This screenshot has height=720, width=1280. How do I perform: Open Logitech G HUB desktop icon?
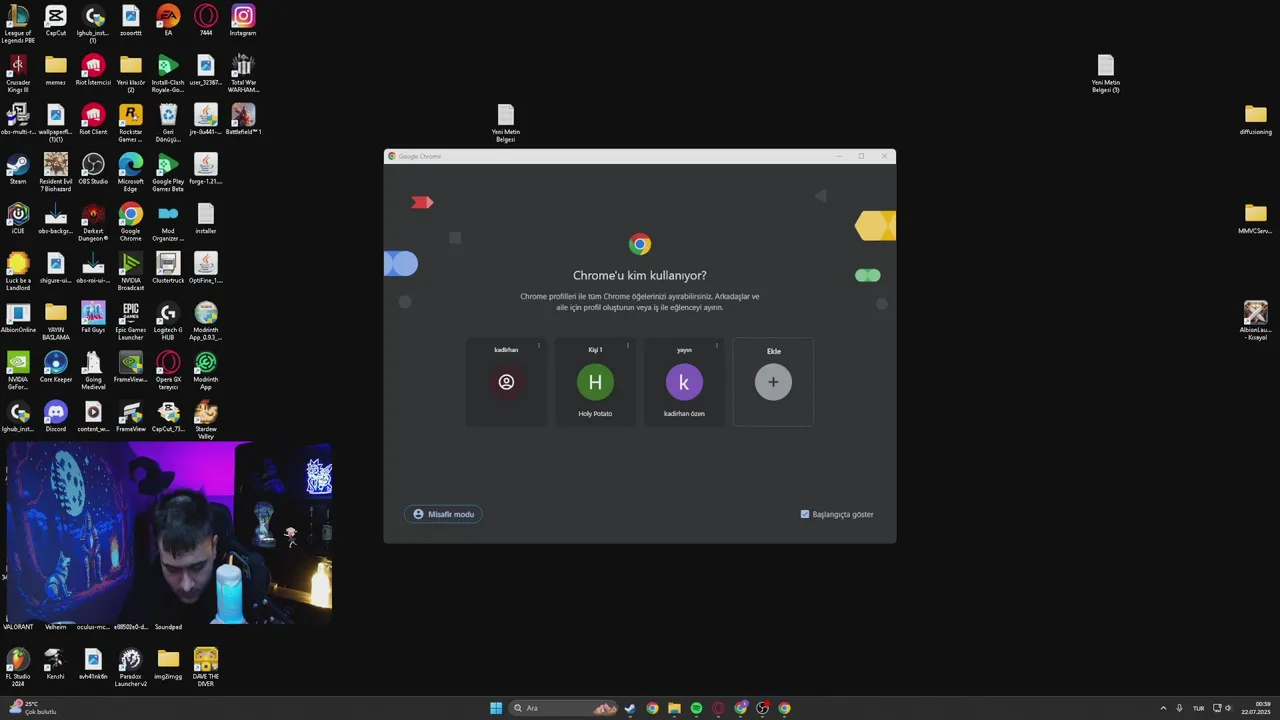(x=168, y=321)
